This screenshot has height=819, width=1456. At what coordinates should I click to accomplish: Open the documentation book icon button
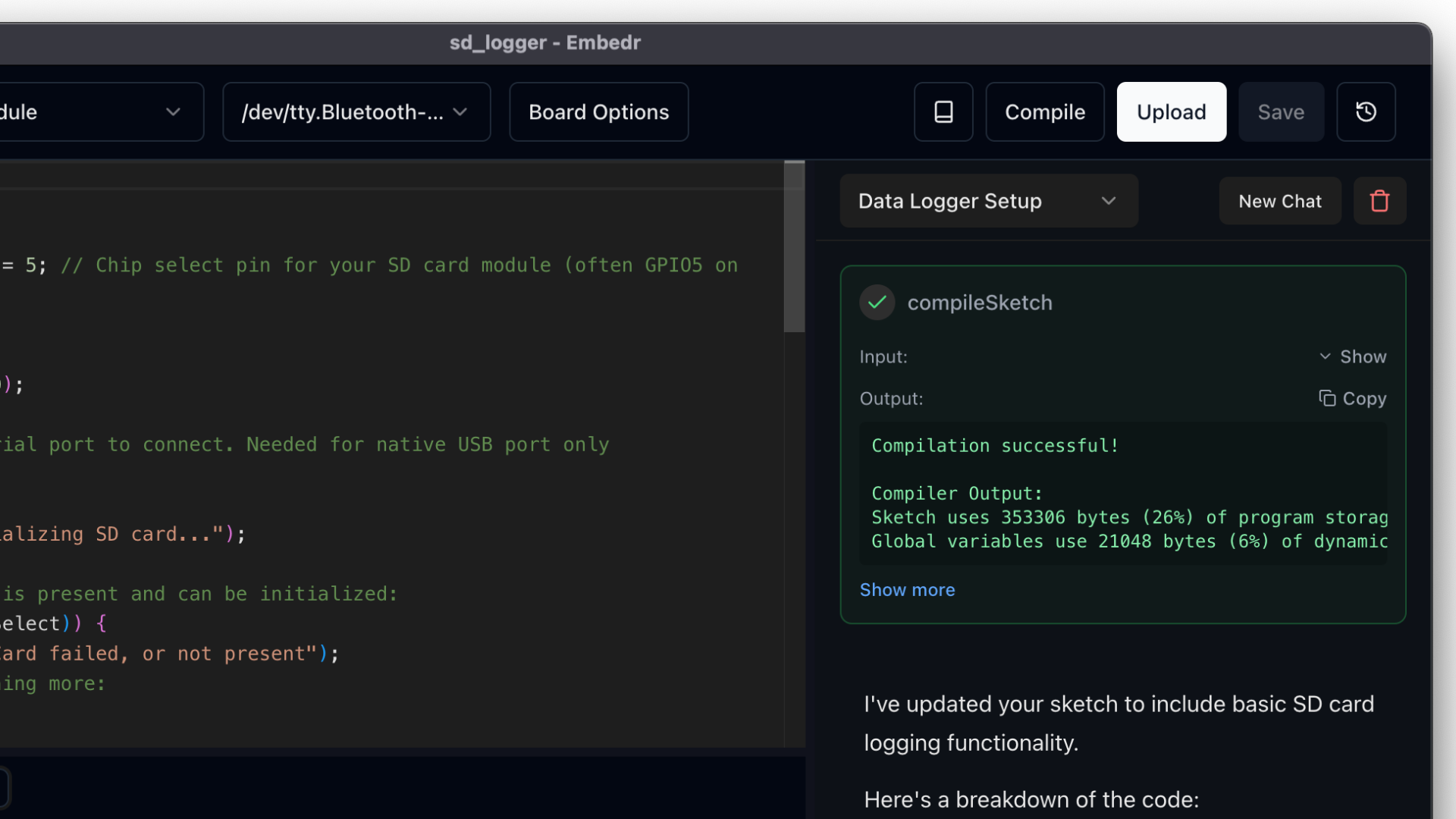click(x=943, y=111)
